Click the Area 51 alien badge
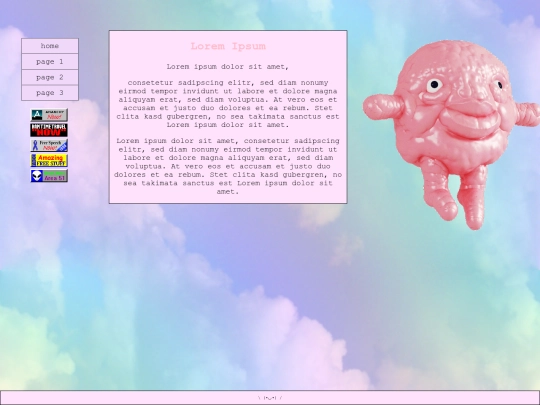The image size is (540, 405). pos(49,176)
